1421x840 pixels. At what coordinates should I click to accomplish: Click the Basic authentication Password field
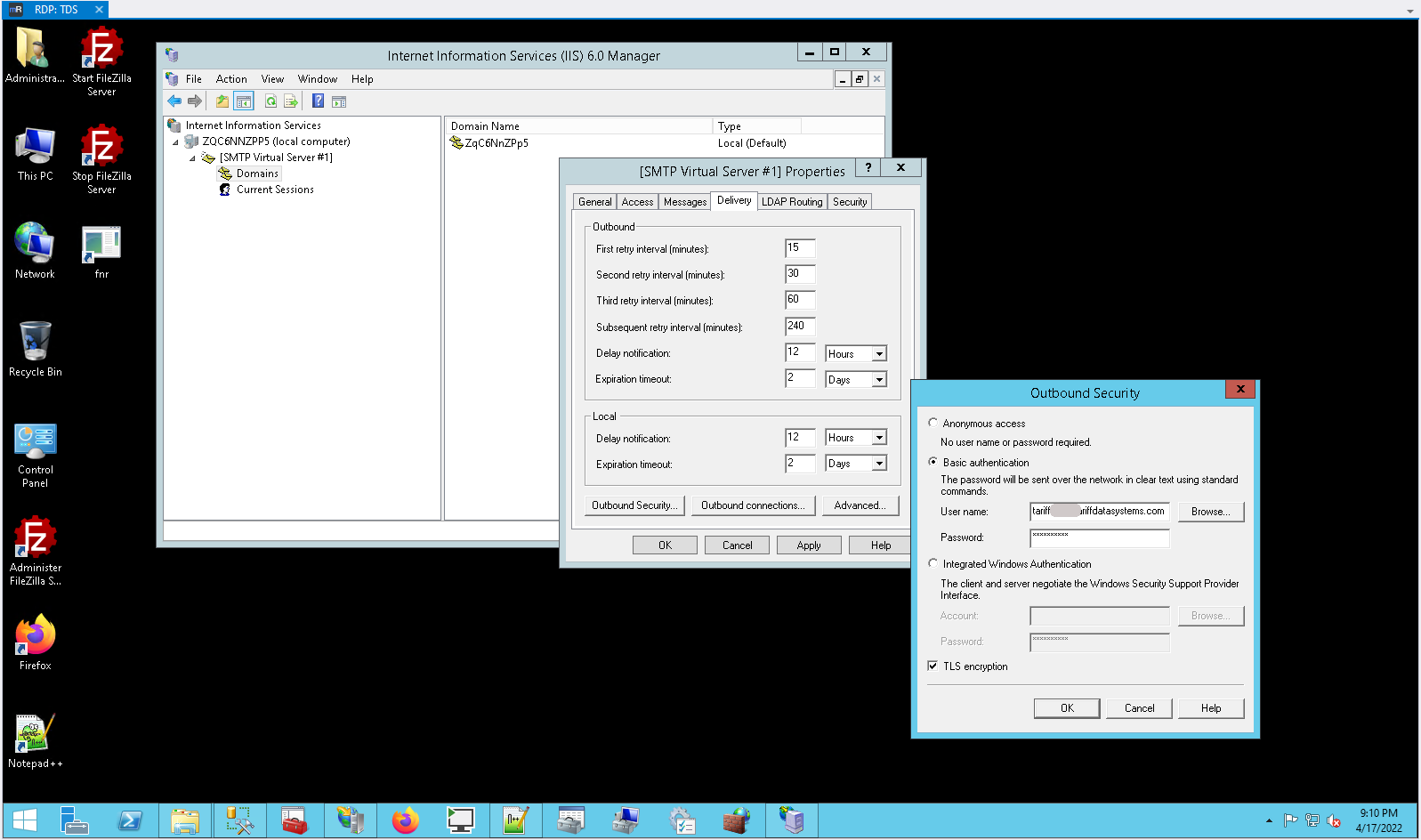coord(1100,537)
